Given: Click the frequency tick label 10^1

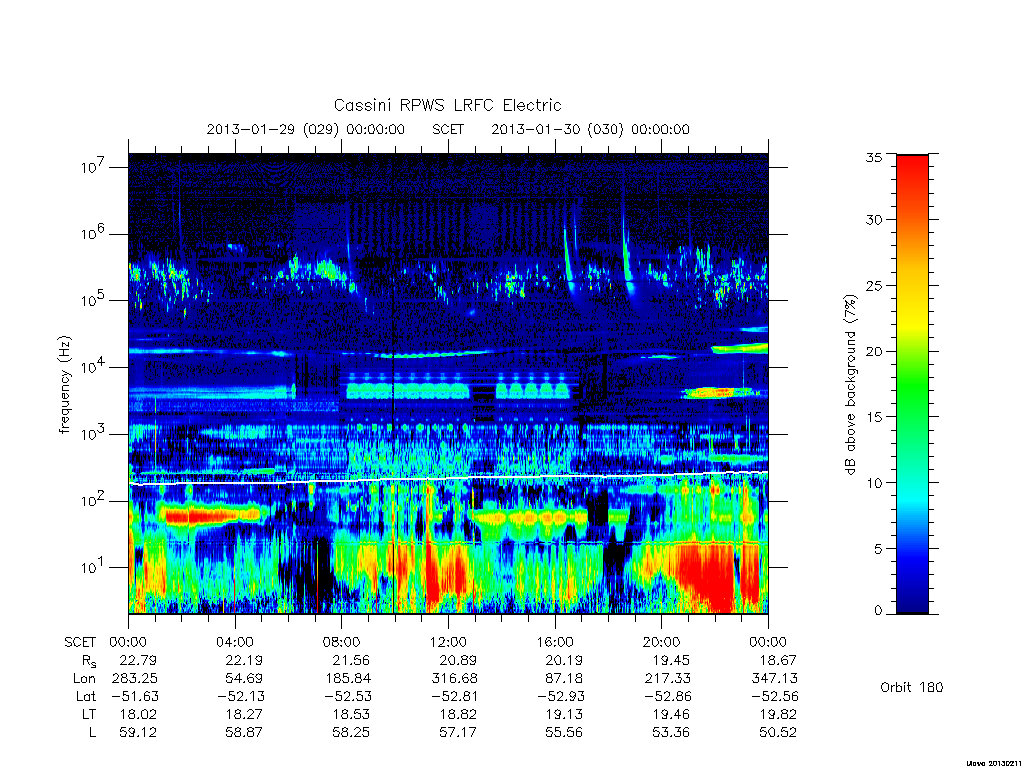Looking at the screenshot, I should [93, 568].
